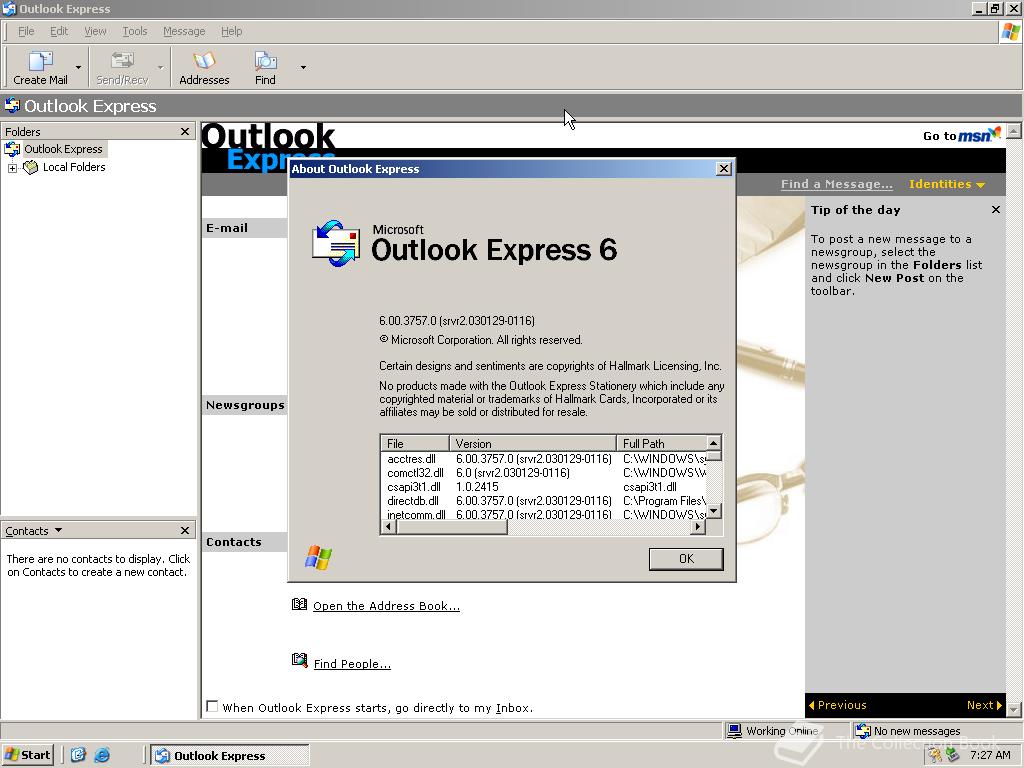
Task: Open the Tools menu
Action: [135, 31]
